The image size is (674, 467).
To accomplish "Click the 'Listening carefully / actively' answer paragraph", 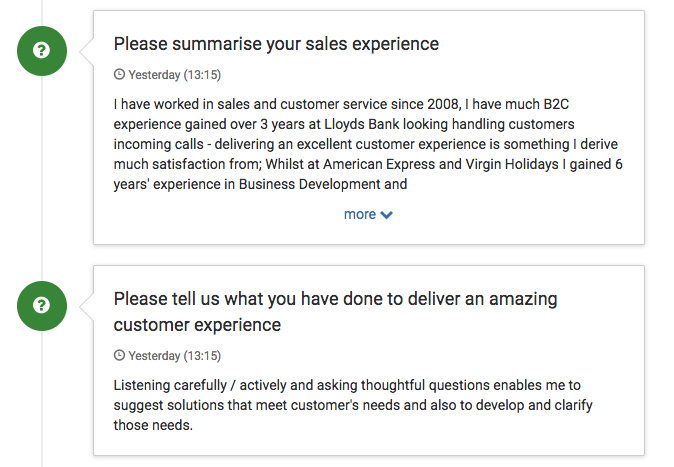I will [x=353, y=405].
